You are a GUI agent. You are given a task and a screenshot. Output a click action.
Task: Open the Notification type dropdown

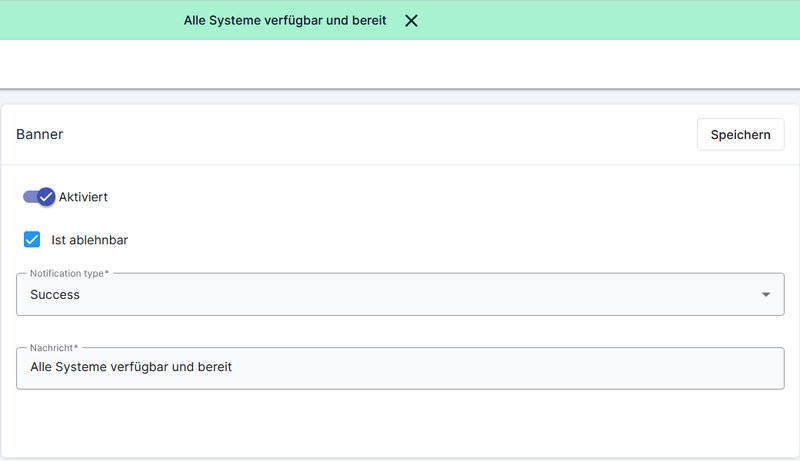(400, 295)
